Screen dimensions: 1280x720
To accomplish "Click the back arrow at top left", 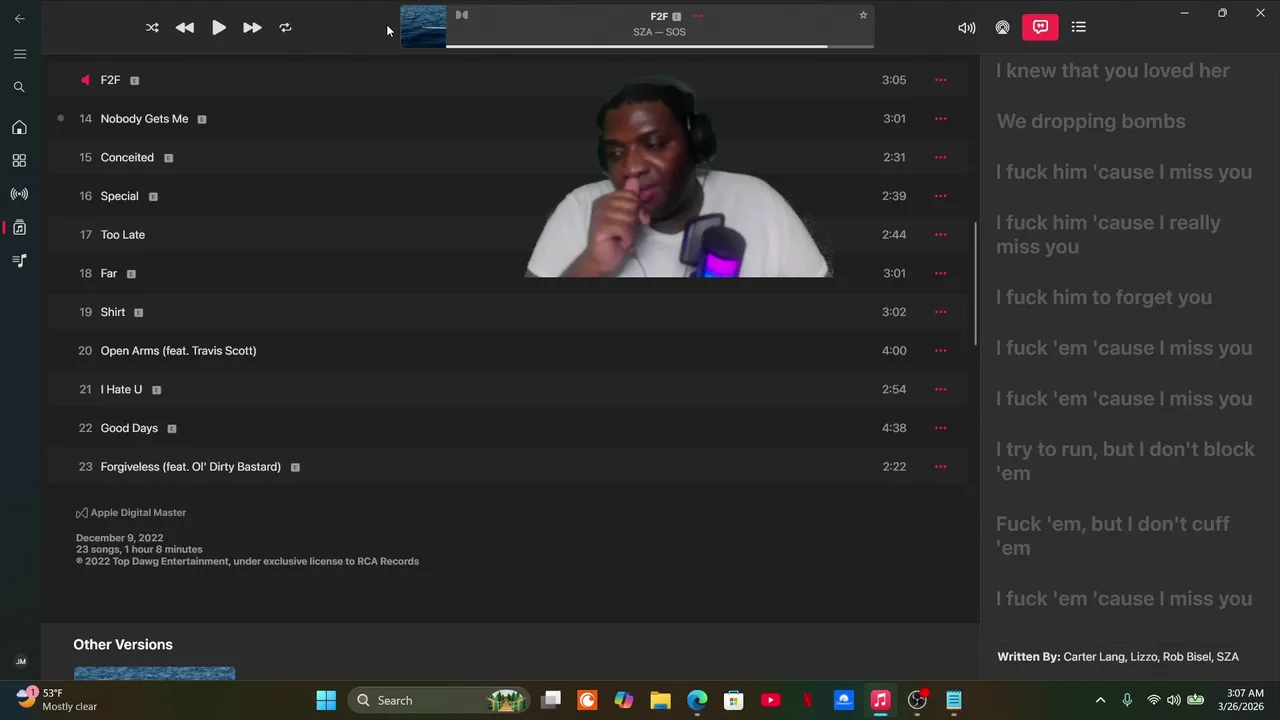I will 19,18.
